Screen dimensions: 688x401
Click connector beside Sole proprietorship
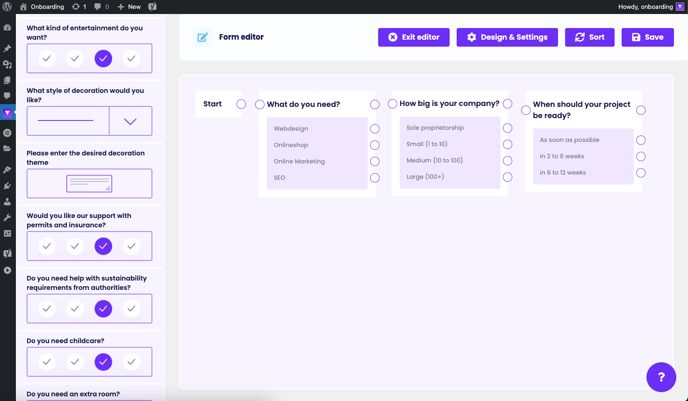click(x=508, y=128)
